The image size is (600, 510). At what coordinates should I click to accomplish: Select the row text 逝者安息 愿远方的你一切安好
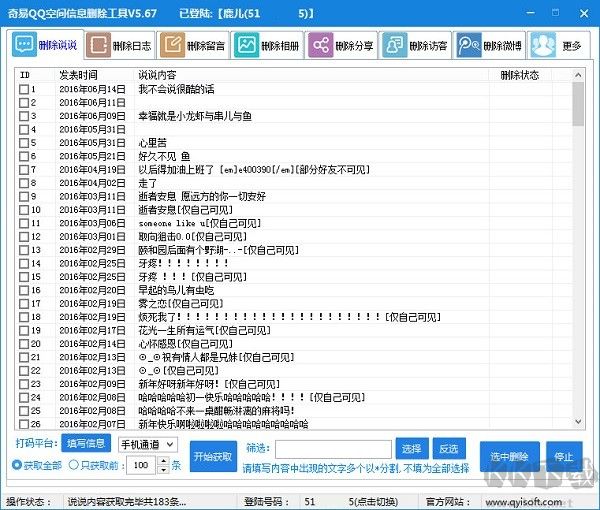202,196
